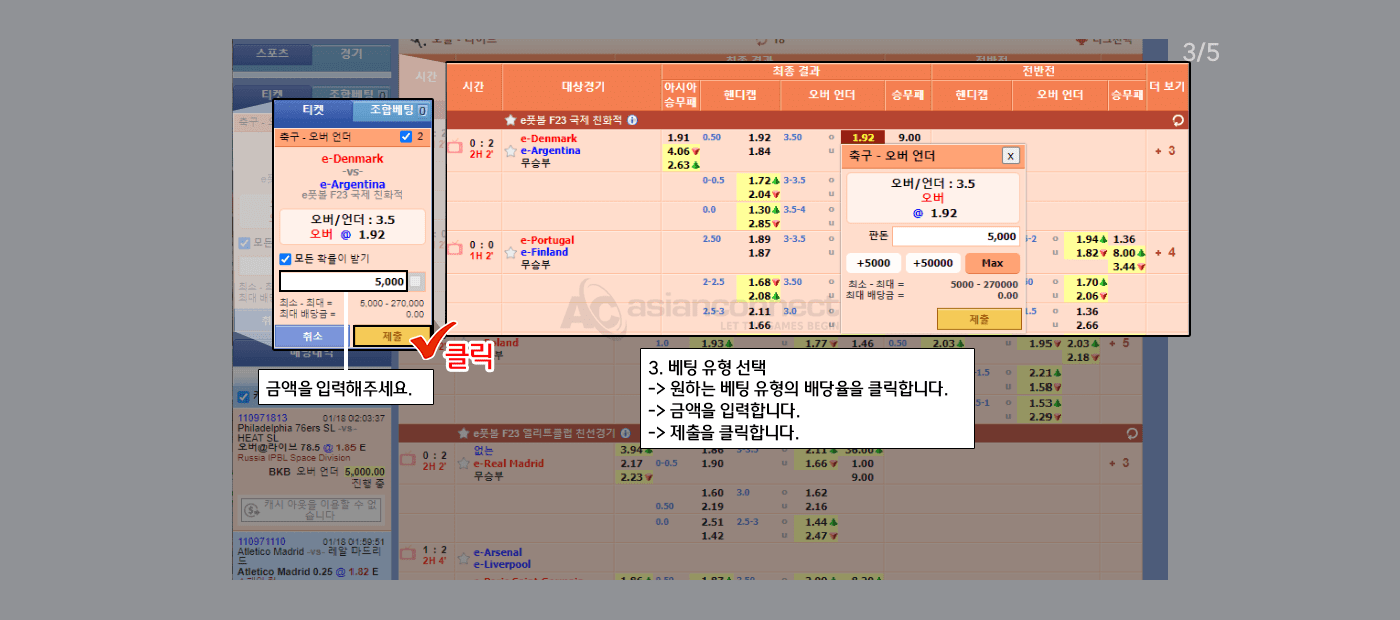Viewport: 1400px width, 620px height.
Task: Click the info icon beside e풋볼 F23 국제 친화적
Action: 632,120
